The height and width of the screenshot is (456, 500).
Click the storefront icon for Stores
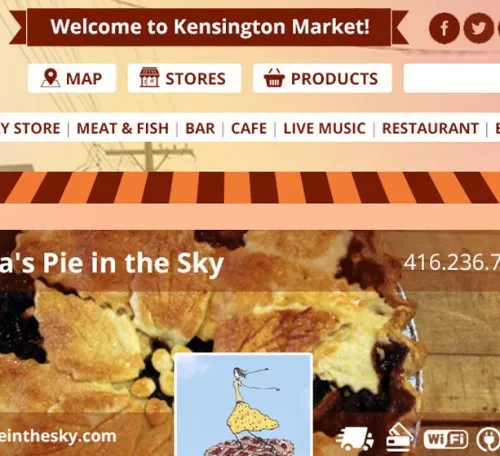click(x=149, y=77)
